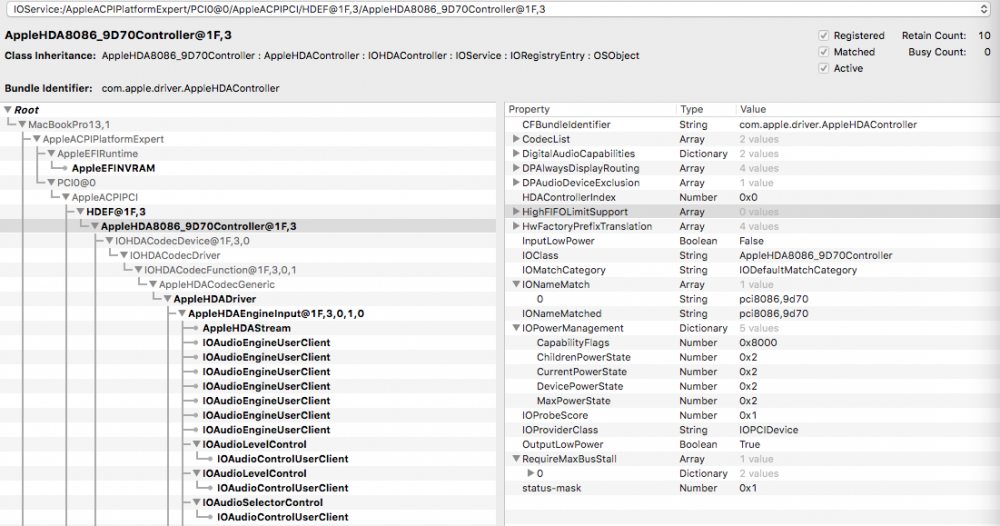The image size is (1000, 526).
Task: Collapse the AppleACPIPCI node
Action: click(66, 197)
